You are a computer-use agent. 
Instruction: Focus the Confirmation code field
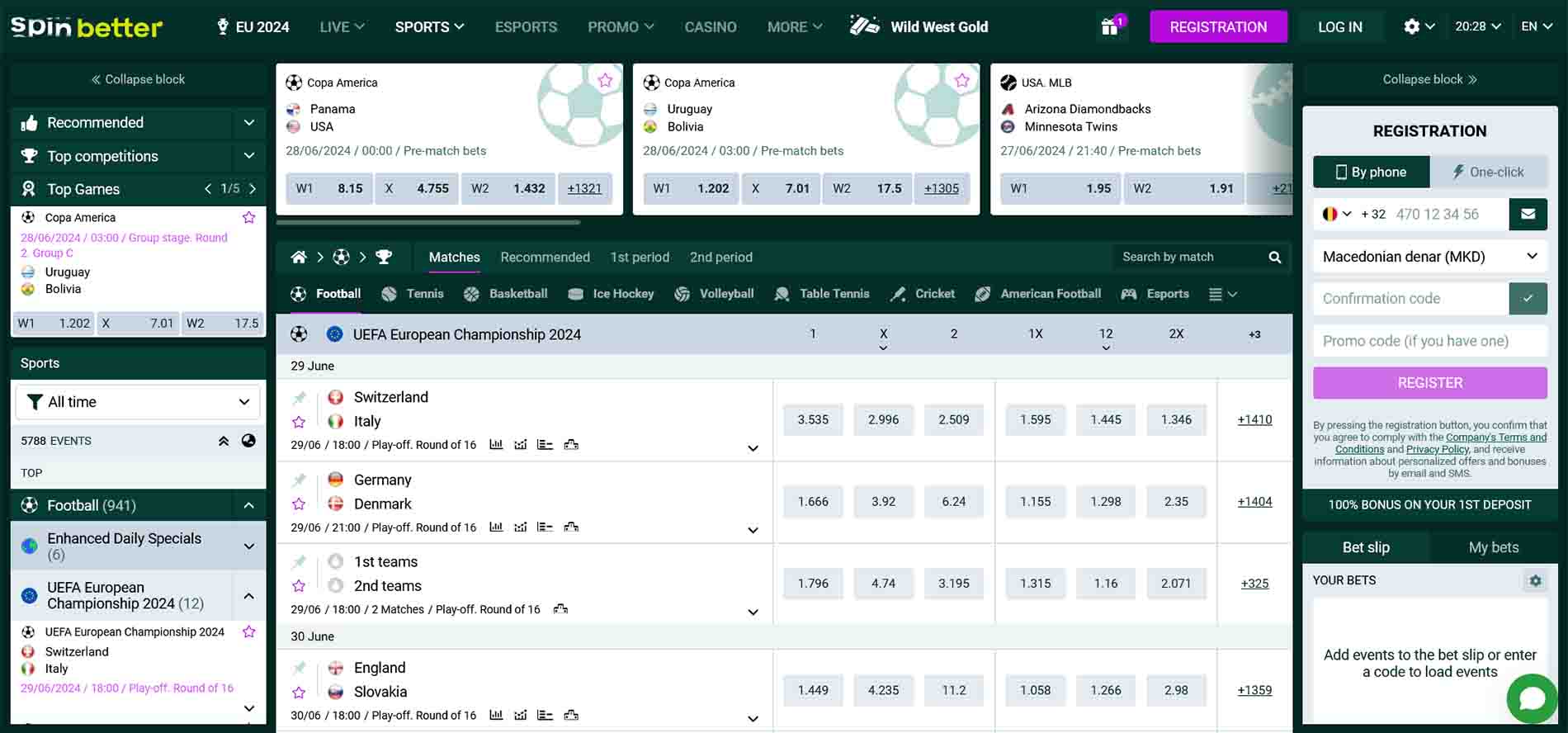(x=1410, y=299)
